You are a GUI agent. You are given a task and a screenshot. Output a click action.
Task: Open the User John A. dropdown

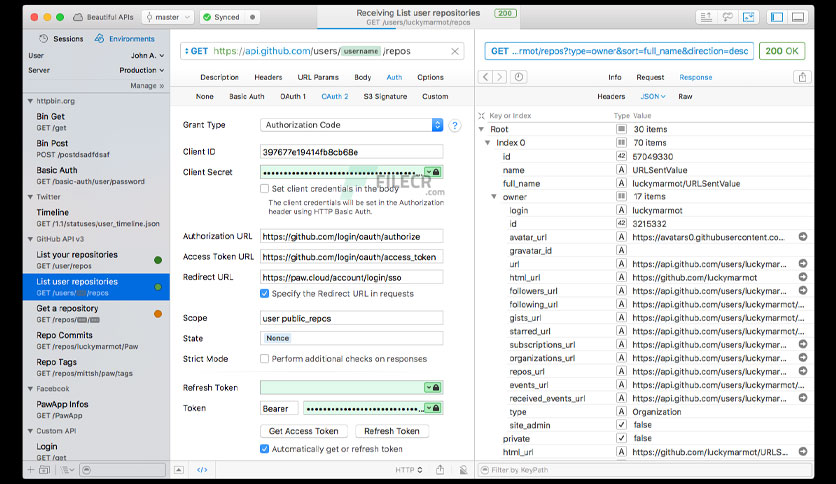point(148,55)
